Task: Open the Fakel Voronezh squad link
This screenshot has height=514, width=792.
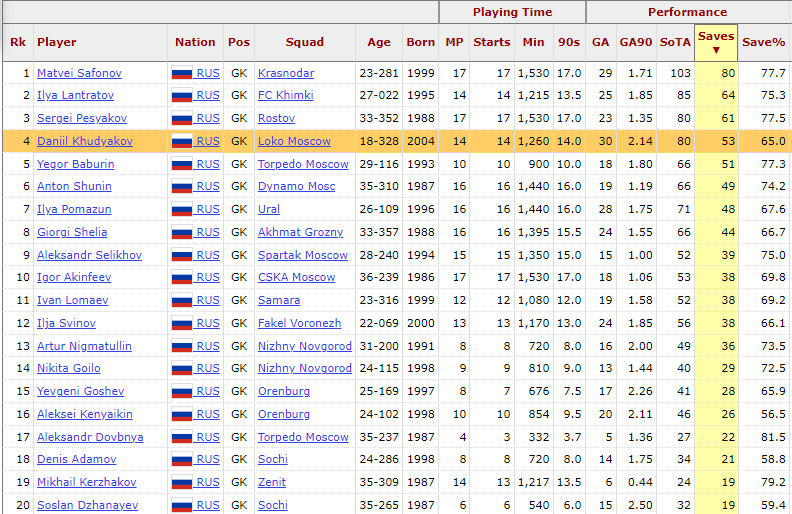Action: tap(300, 323)
